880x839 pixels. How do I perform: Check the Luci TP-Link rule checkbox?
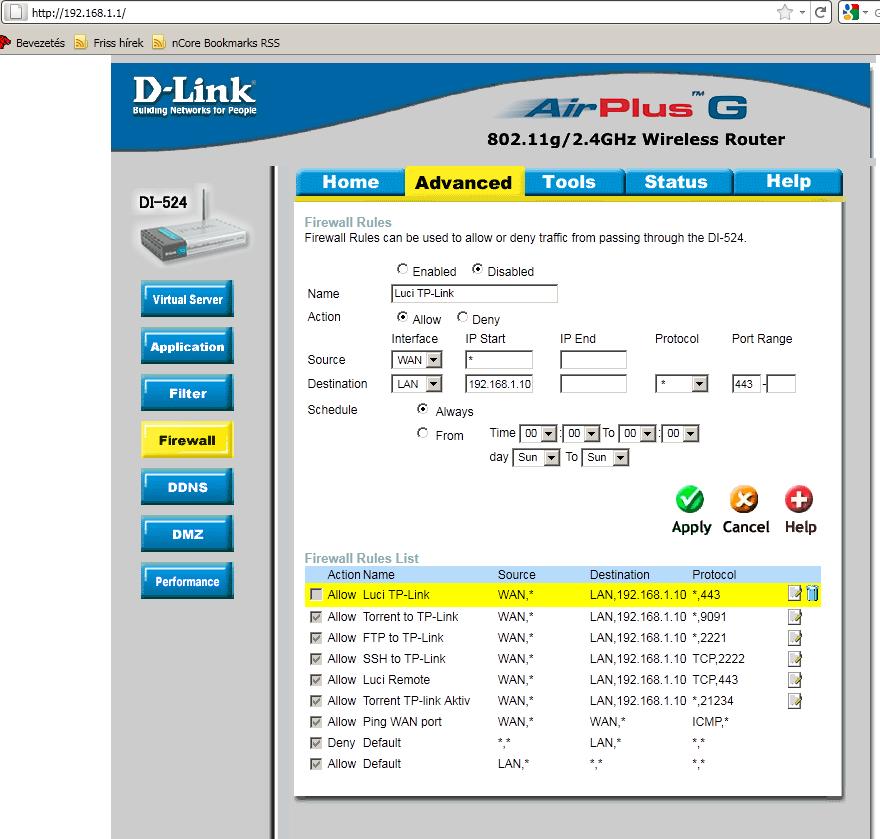pyautogui.click(x=316, y=594)
